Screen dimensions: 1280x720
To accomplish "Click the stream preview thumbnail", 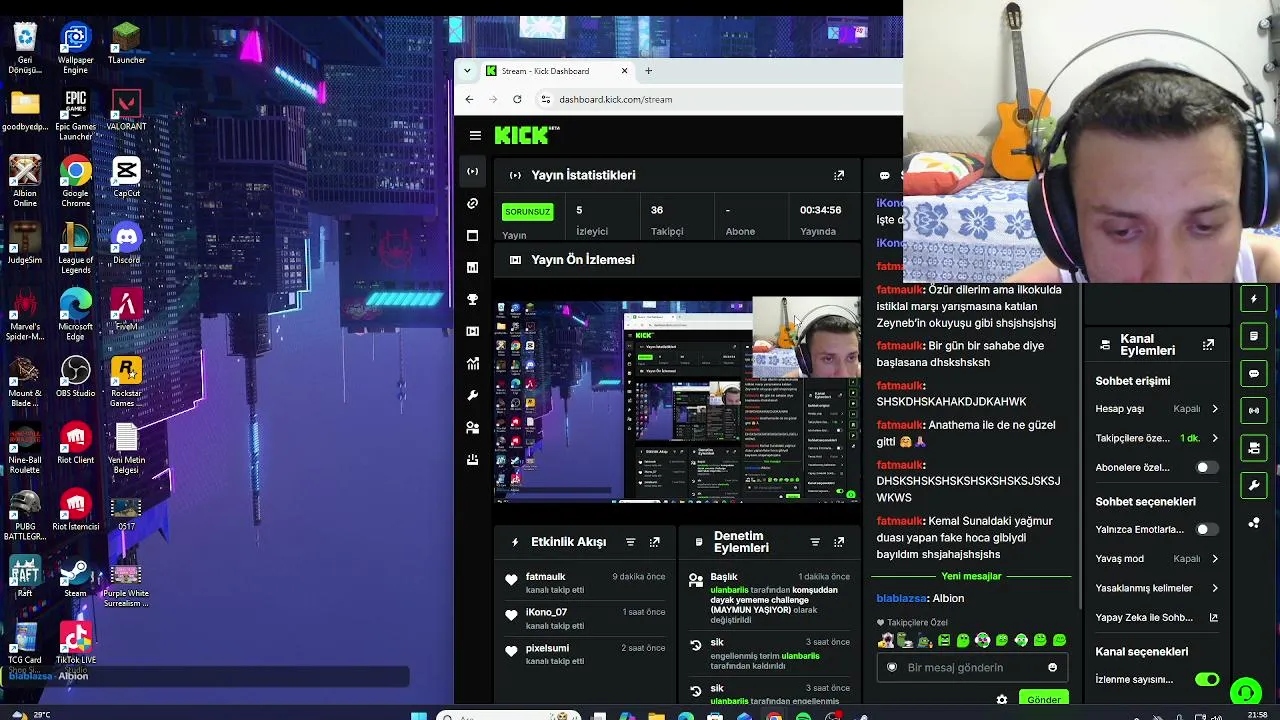I will (678, 399).
